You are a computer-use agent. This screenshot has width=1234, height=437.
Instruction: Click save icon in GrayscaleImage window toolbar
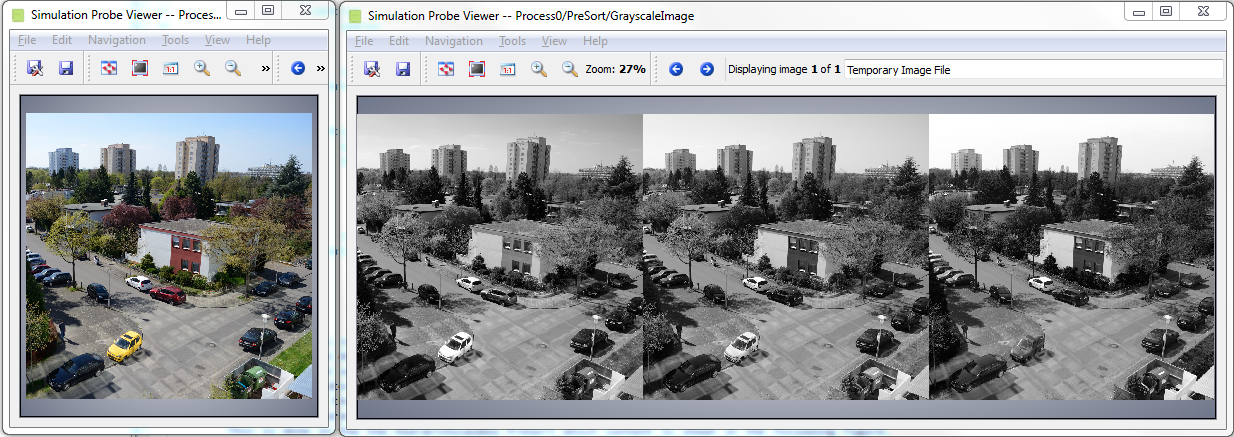[x=403, y=69]
